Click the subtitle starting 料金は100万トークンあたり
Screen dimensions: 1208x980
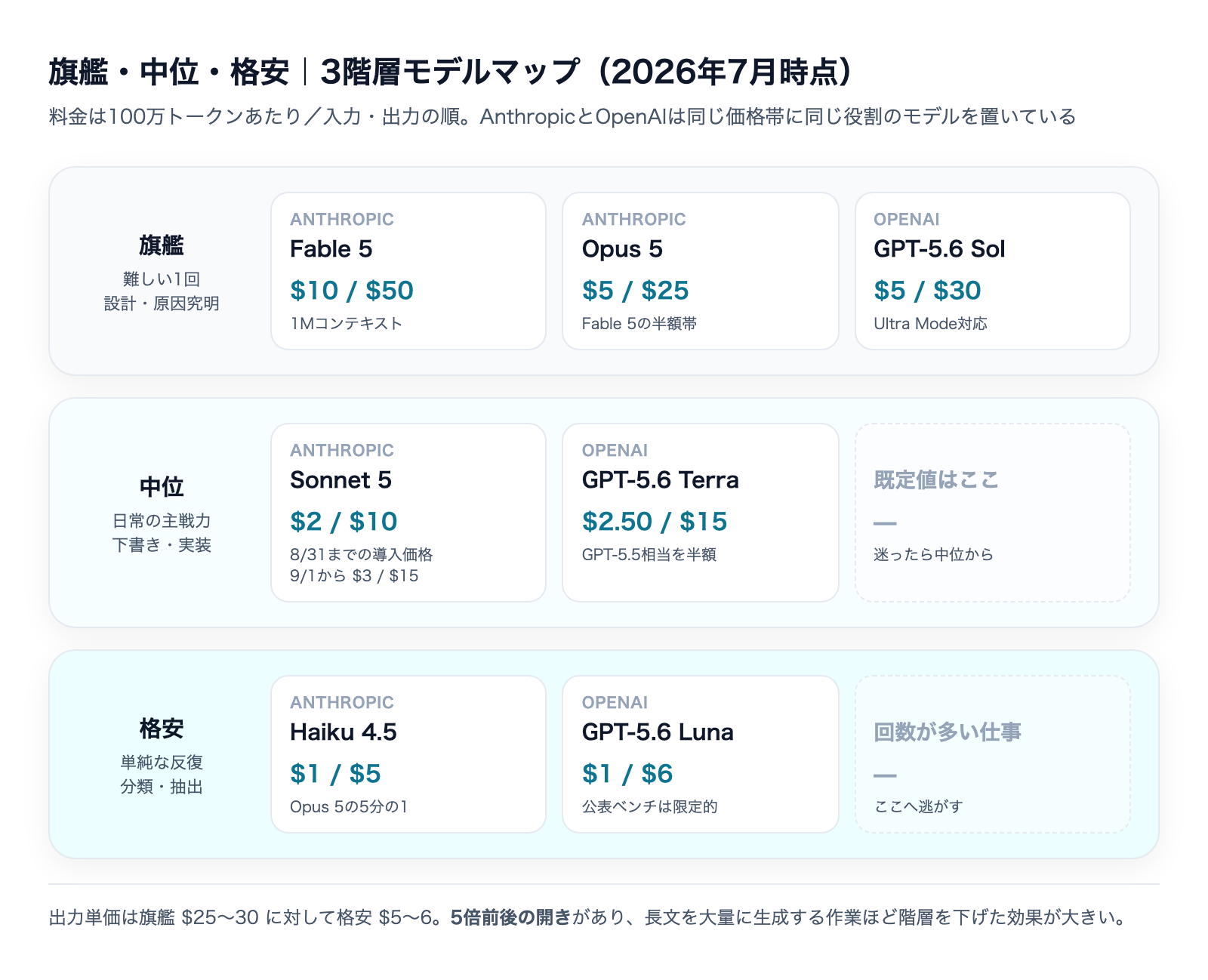tap(562, 116)
